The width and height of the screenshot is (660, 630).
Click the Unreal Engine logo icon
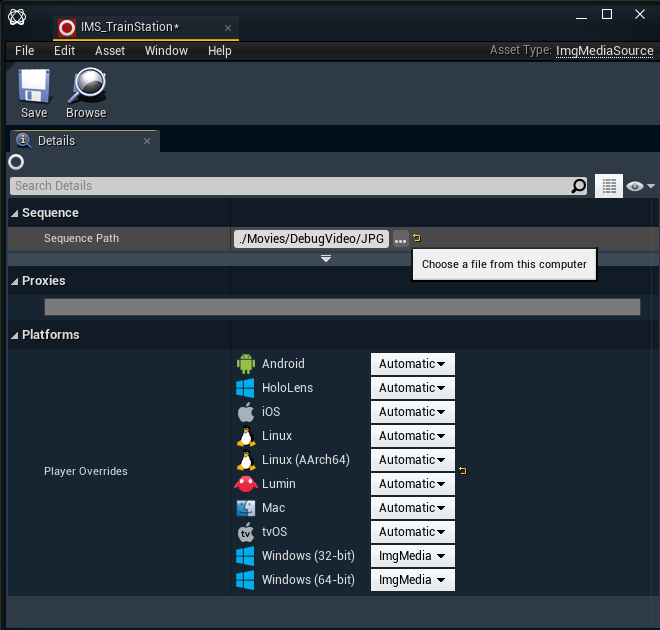pos(17,15)
